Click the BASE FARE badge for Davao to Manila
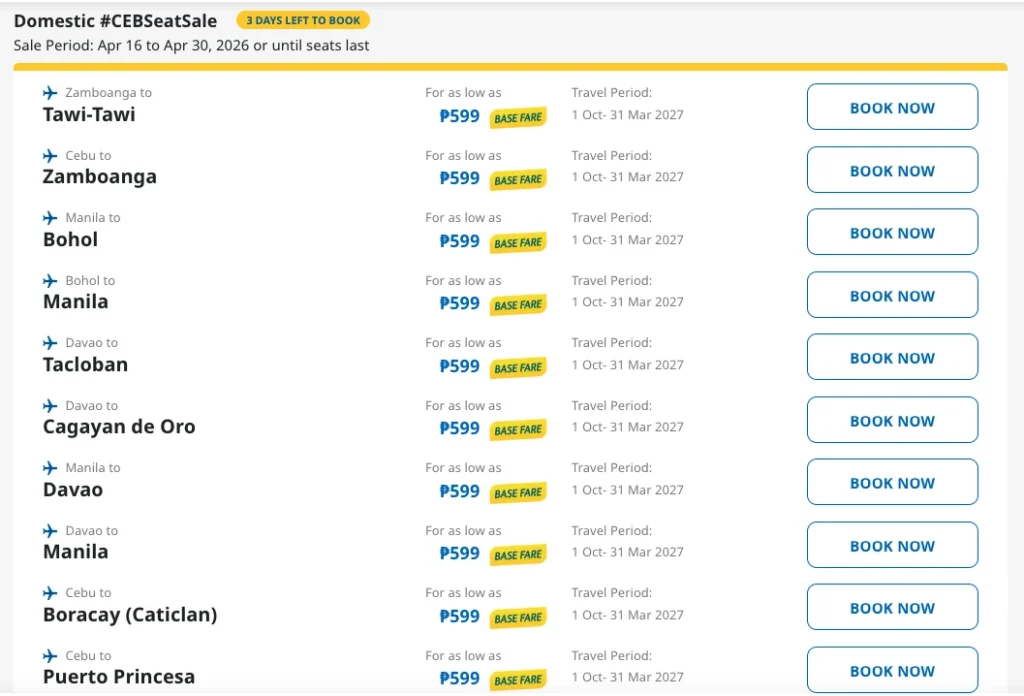Screen dimensions: 1024x696 click(517, 555)
